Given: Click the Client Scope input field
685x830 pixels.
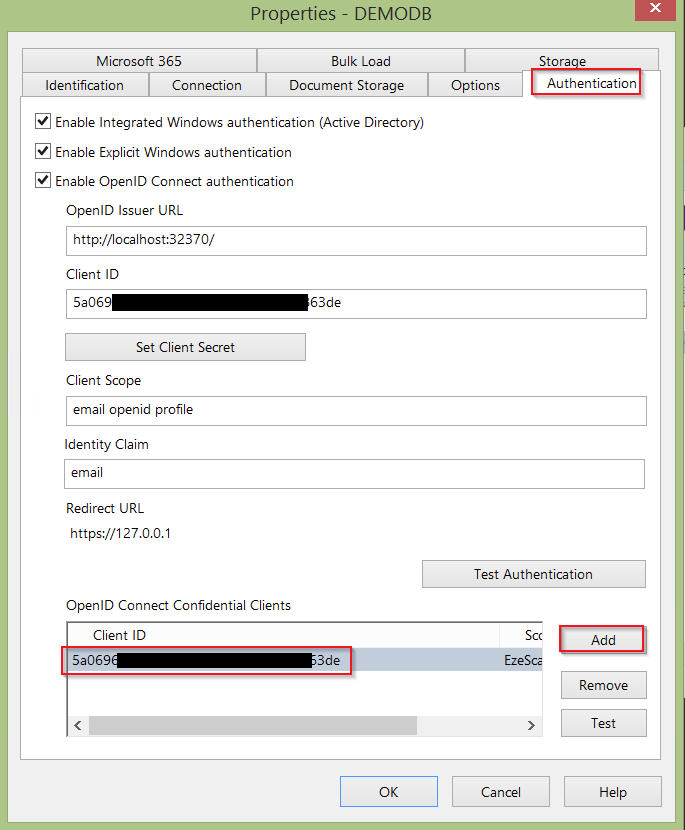Looking at the screenshot, I should 355,410.
